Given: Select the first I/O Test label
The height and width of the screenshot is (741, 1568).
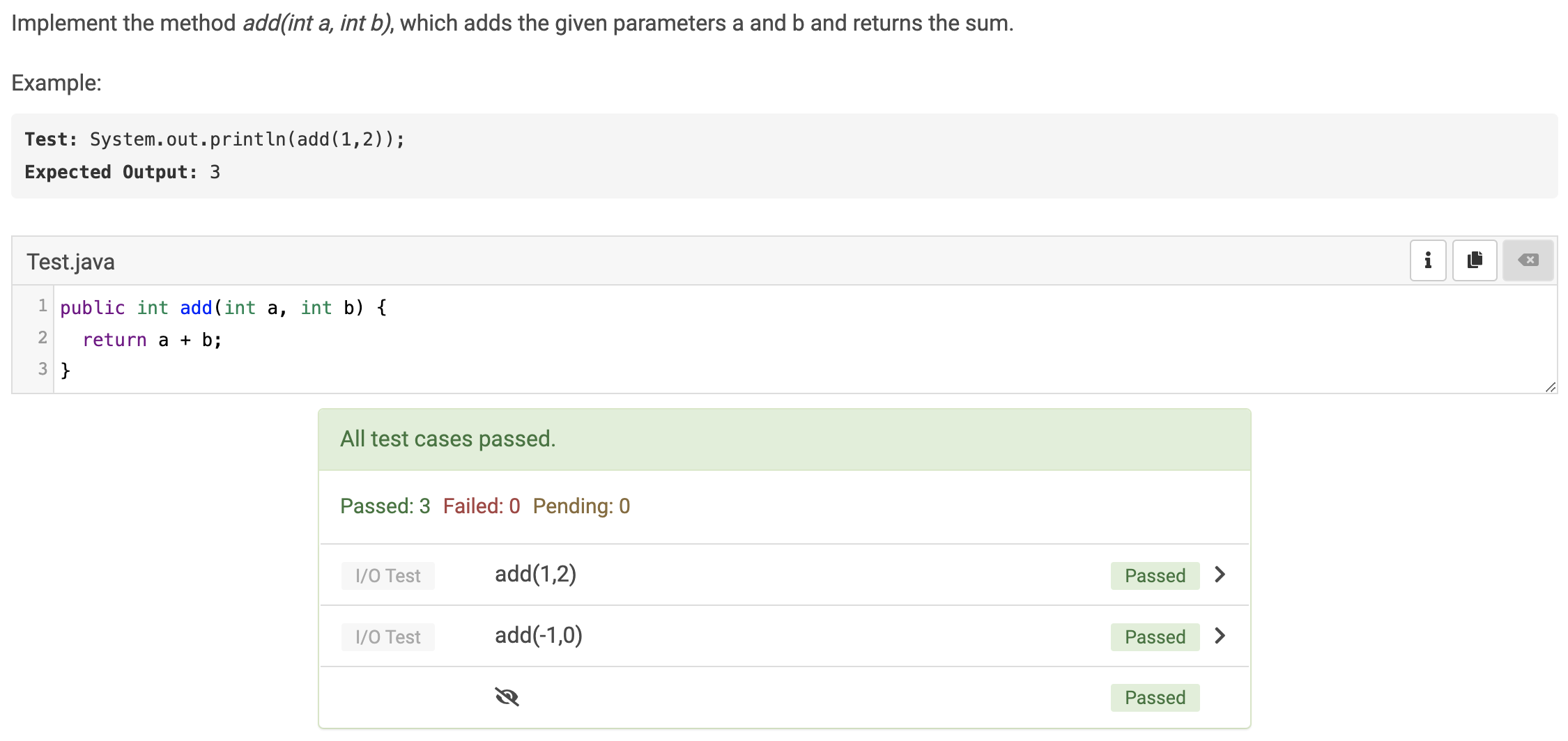Looking at the screenshot, I should (x=387, y=576).
